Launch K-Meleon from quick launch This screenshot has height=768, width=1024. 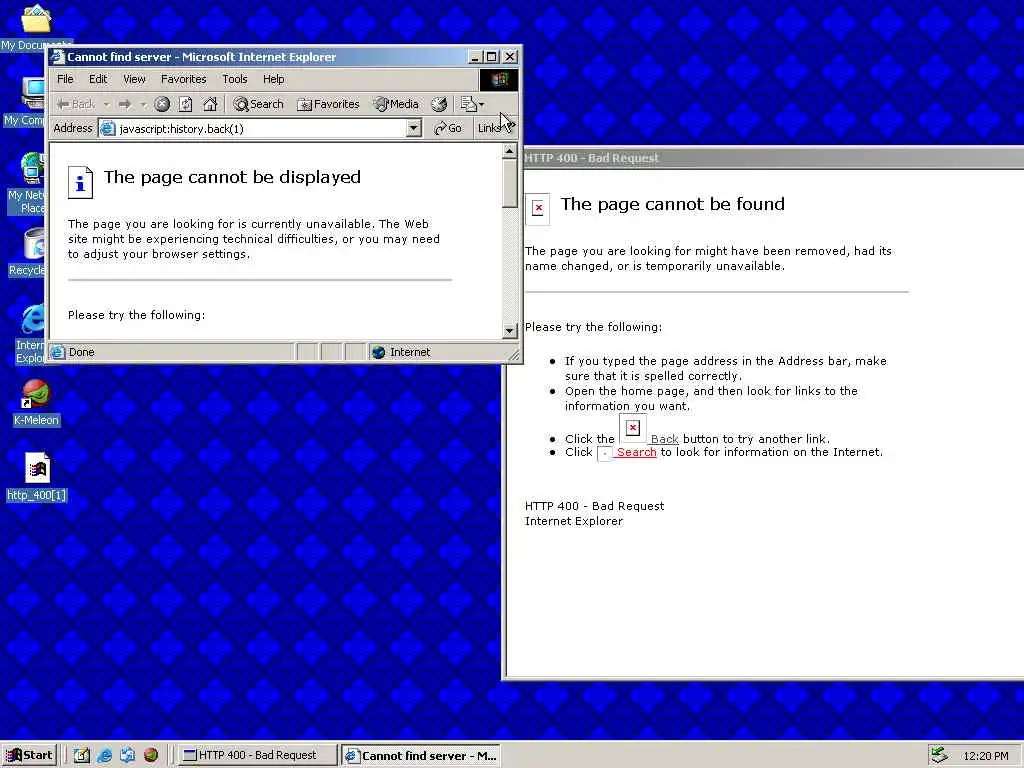(x=151, y=756)
